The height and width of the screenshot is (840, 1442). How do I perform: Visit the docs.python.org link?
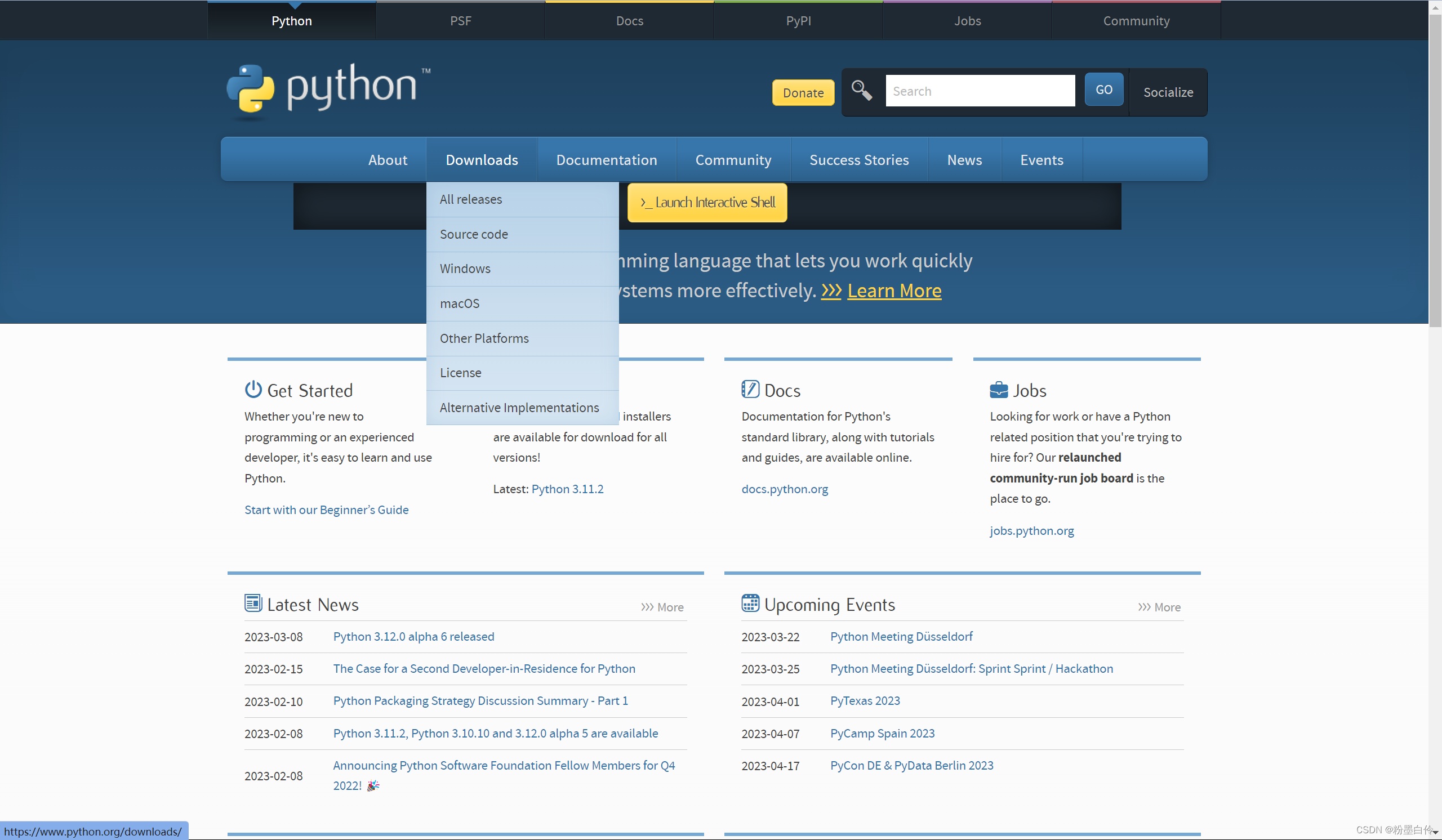pyautogui.click(x=785, y=489)
